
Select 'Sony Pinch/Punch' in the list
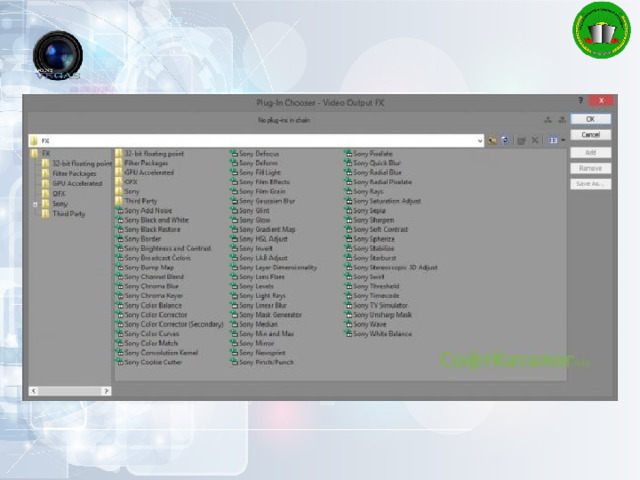267,362
